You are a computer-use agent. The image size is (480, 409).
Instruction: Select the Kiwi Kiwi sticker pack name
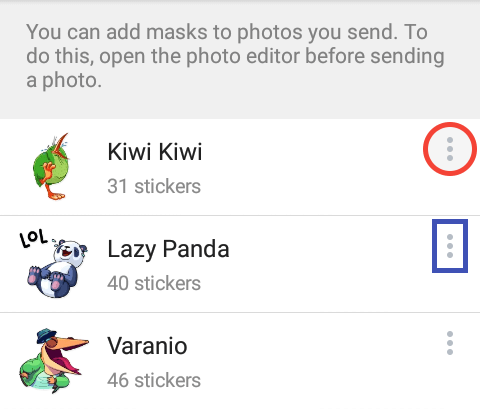(155, 152)
